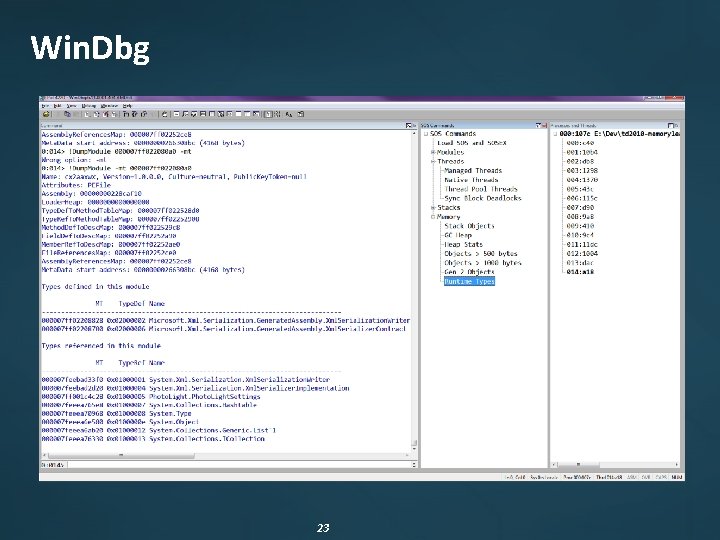This screenshot has height=540, width=720.
Task: Click the Command window horizontal scrollbar
Action: (225, 456)
